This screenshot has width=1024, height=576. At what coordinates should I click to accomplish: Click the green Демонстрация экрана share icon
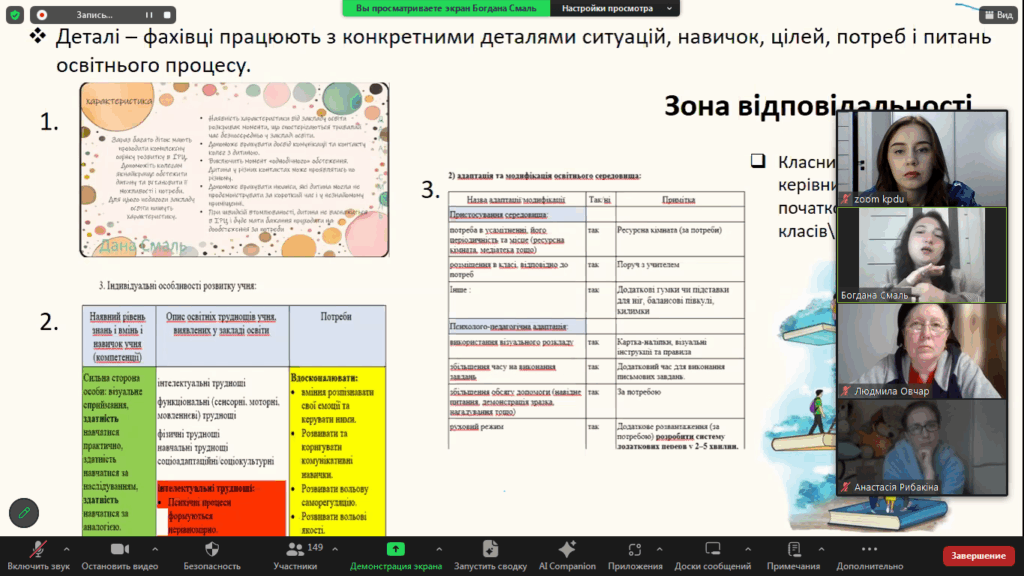pyautogui.click(x=396, y=550)
